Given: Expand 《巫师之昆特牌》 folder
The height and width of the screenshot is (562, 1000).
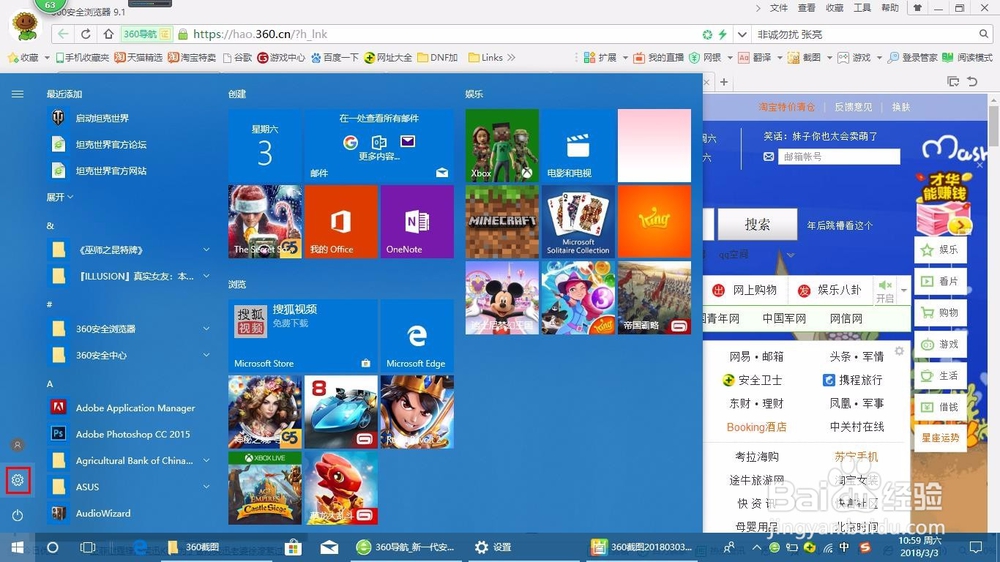Looking at the screenshot, I should click(x=129, y=249).
